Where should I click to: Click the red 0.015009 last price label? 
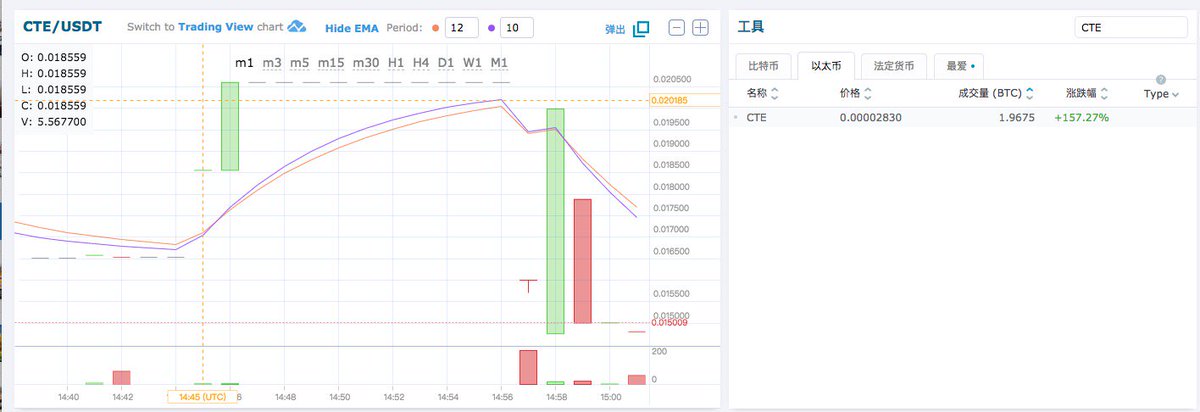(x=669, y=322)
